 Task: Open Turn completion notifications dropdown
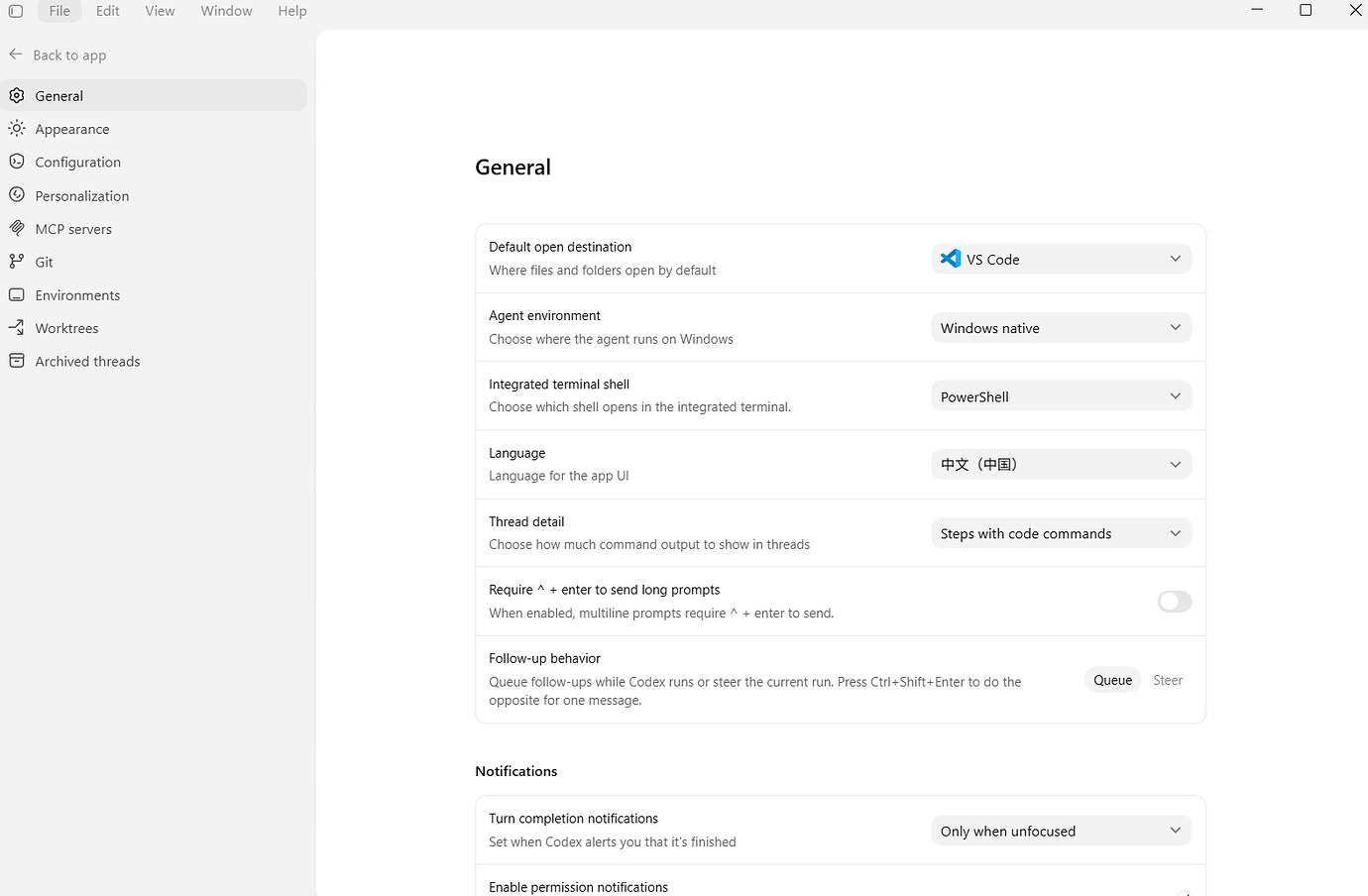(x=1061, y=831)
